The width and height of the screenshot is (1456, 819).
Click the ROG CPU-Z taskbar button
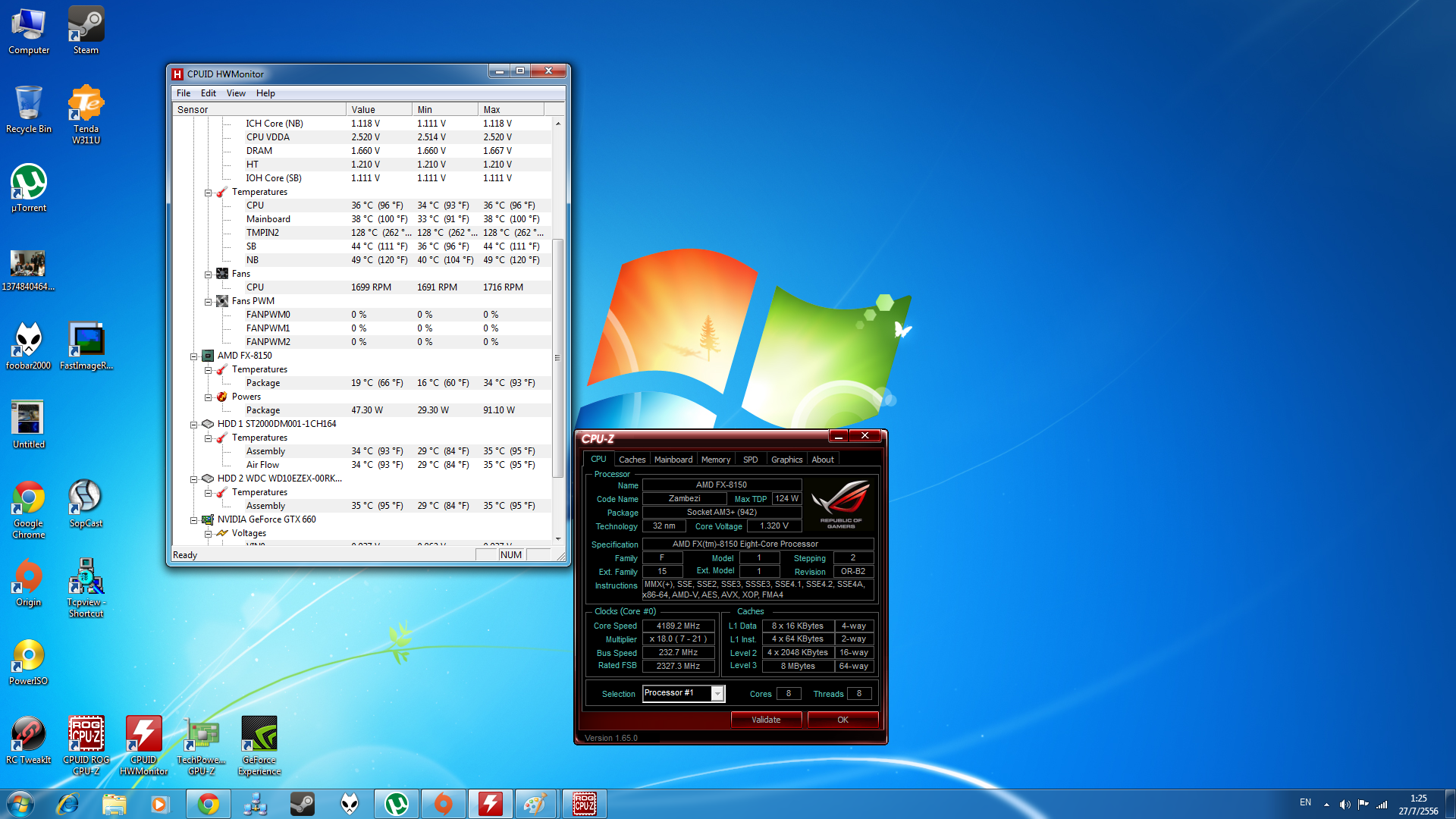(x=584, y=804)
